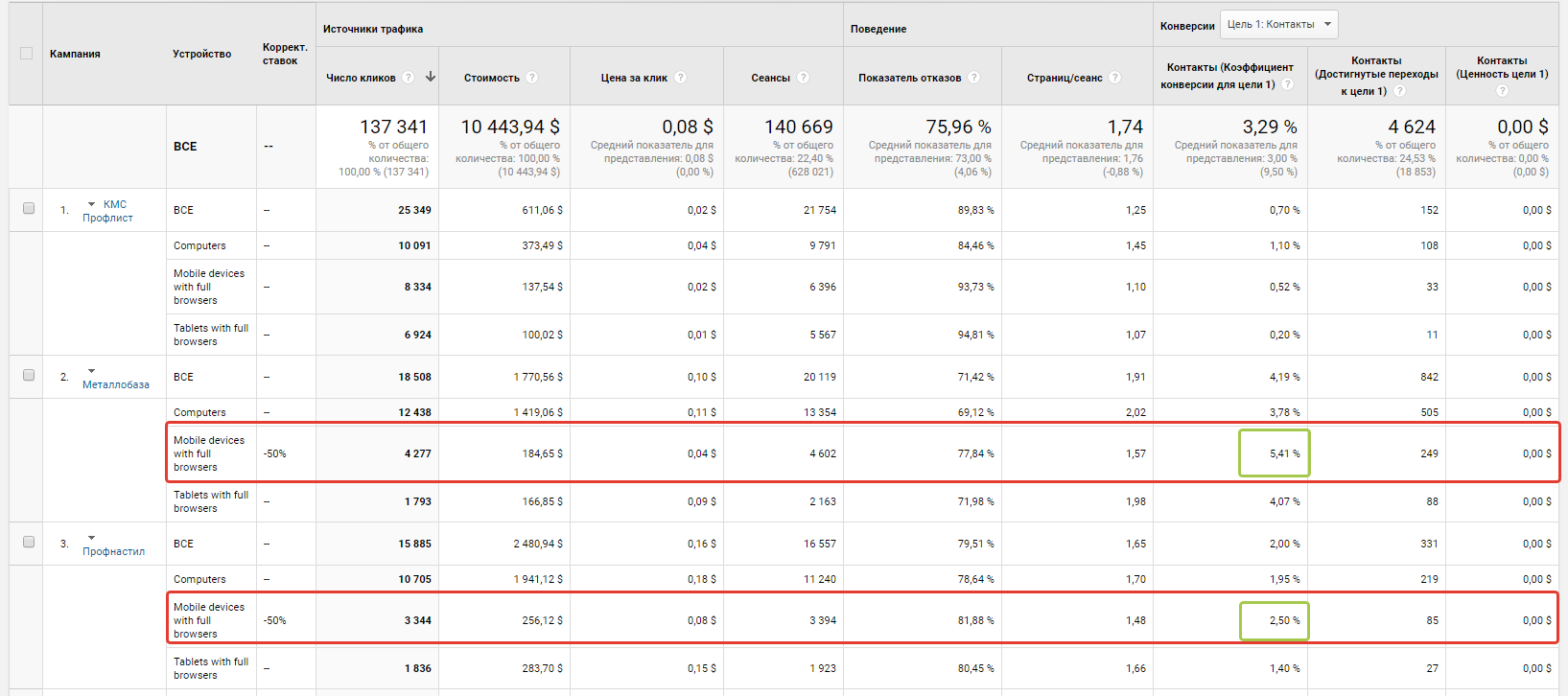The height and width of the screenshot is (696, 1568).
Task: Open help icon next to Цена за клик
Action: (680, 78)
